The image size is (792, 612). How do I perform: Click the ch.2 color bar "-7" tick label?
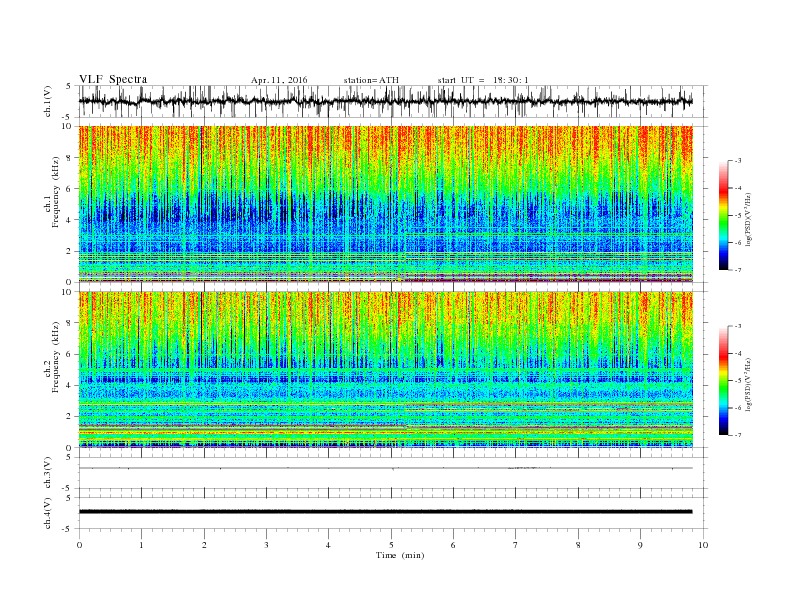tap(737, 435)
